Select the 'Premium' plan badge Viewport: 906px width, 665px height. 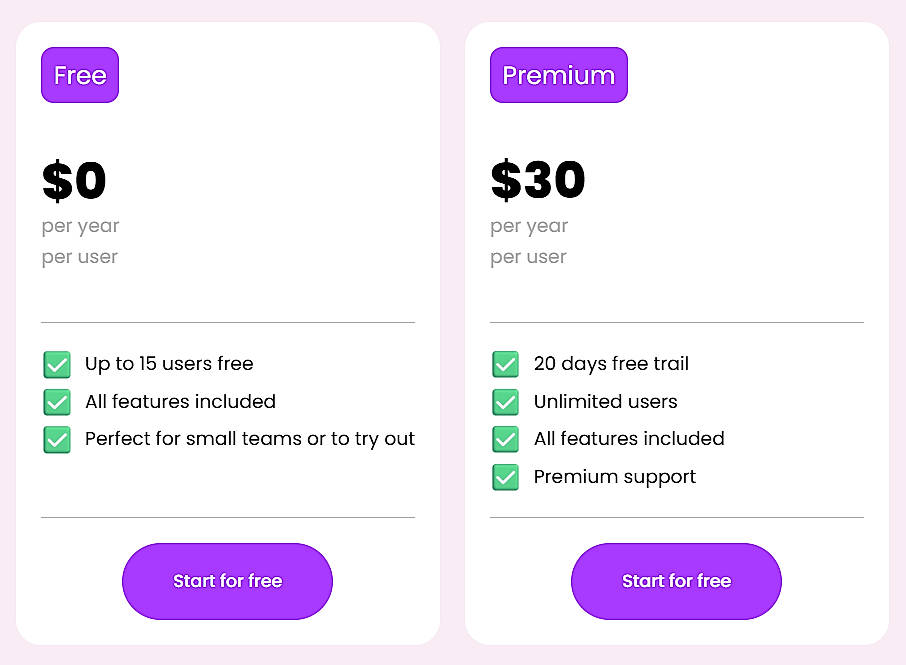558,75
